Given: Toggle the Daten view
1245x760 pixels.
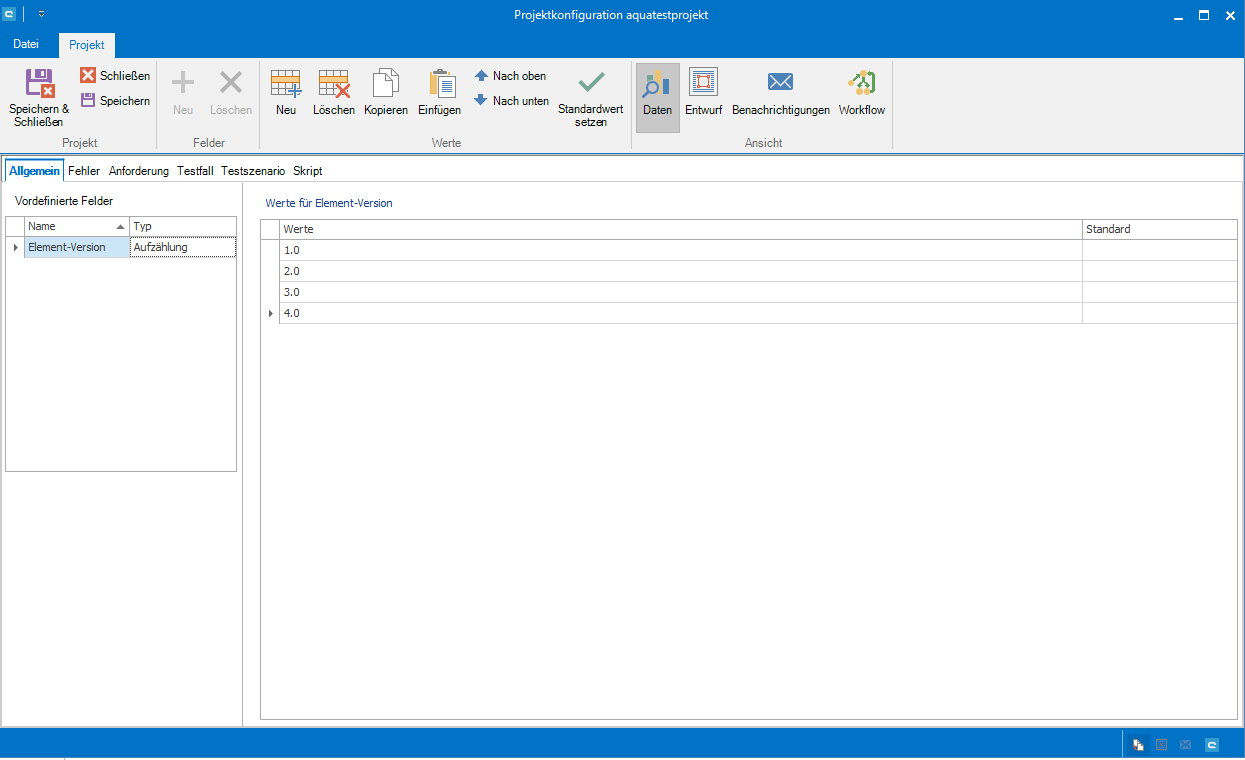Looking at the screenshot, I should pos(657,93).
